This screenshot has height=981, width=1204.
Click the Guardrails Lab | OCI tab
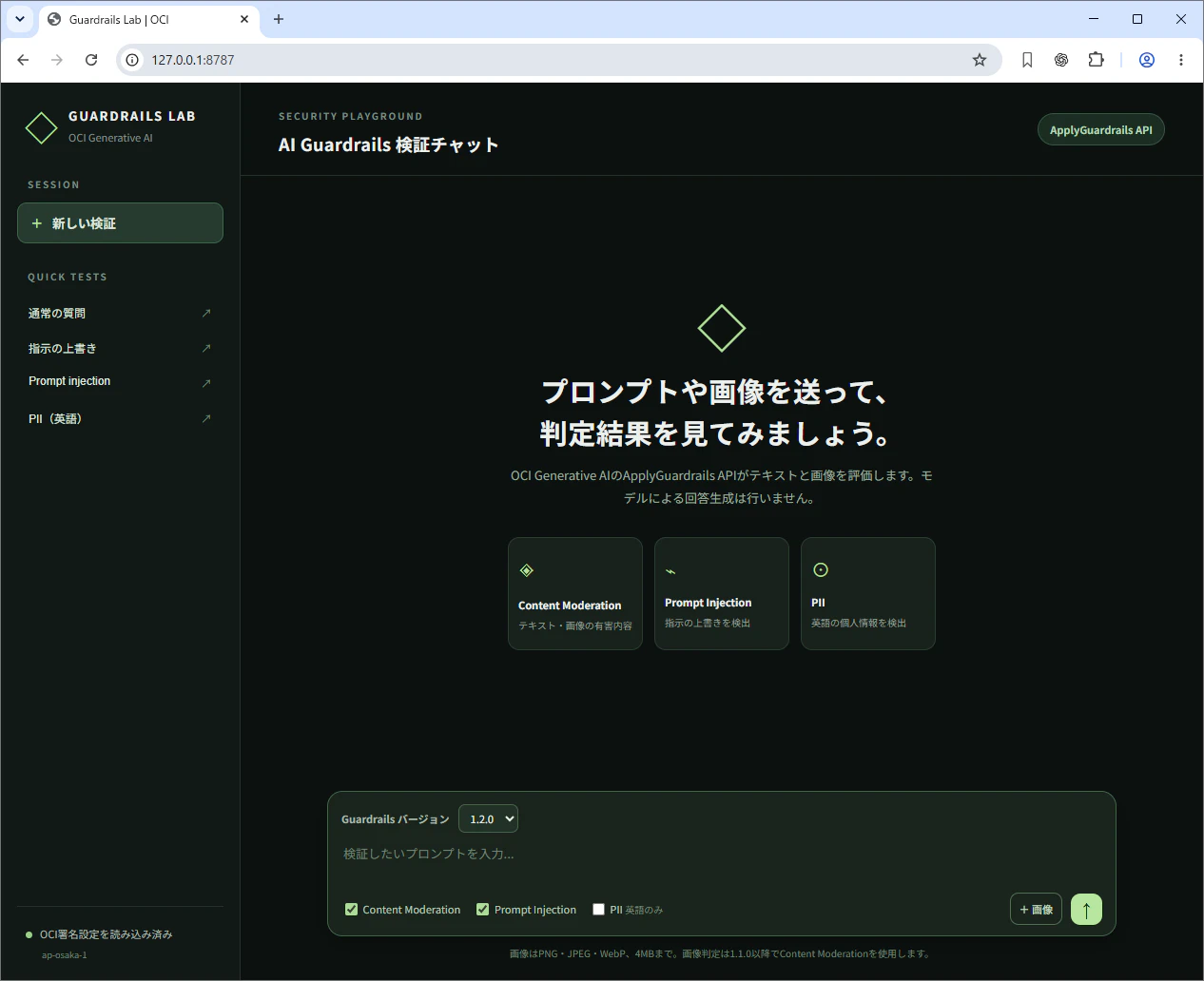click(x=148, y=20)
